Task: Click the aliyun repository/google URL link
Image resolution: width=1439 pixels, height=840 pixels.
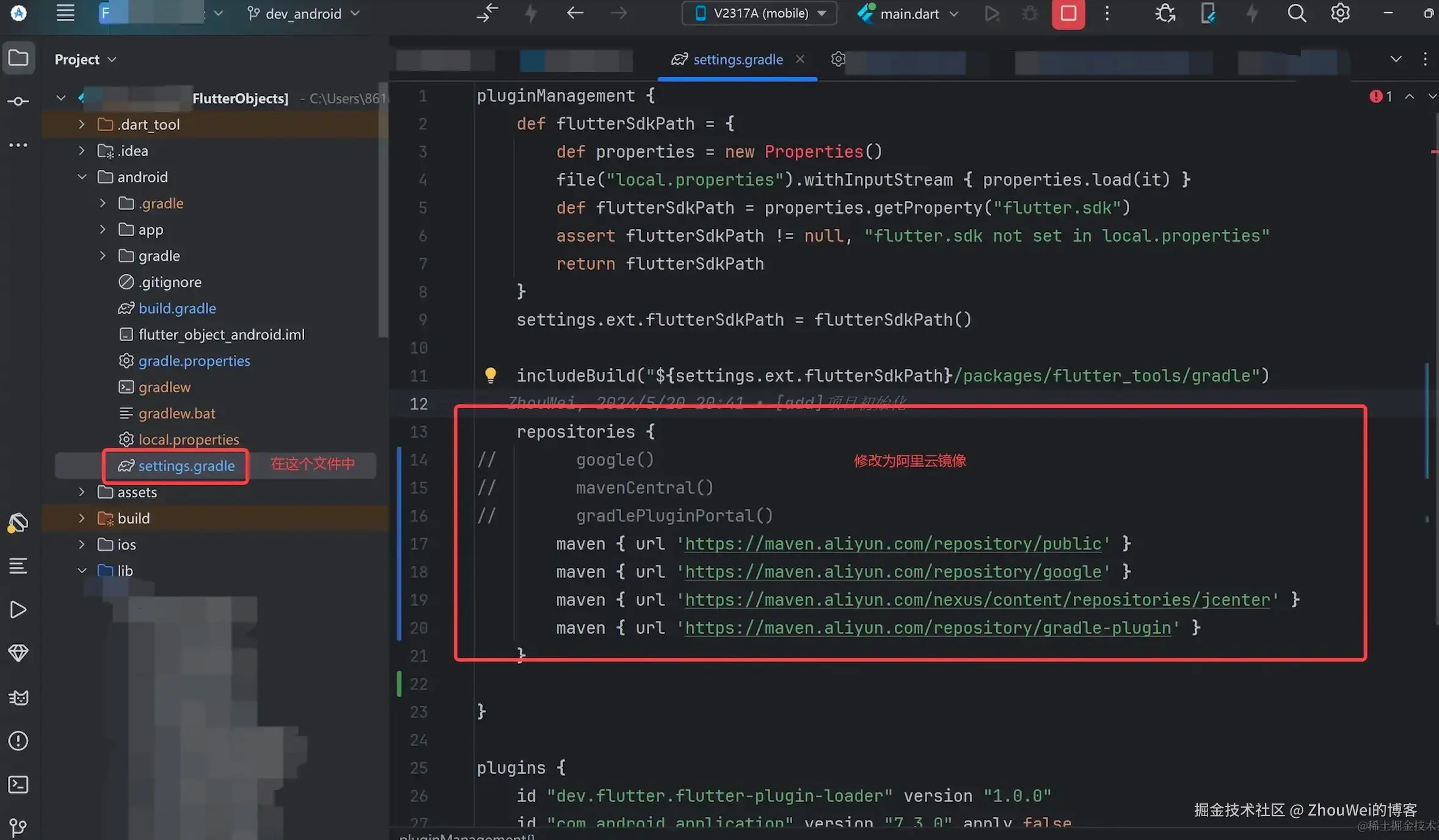Action: 893,572
